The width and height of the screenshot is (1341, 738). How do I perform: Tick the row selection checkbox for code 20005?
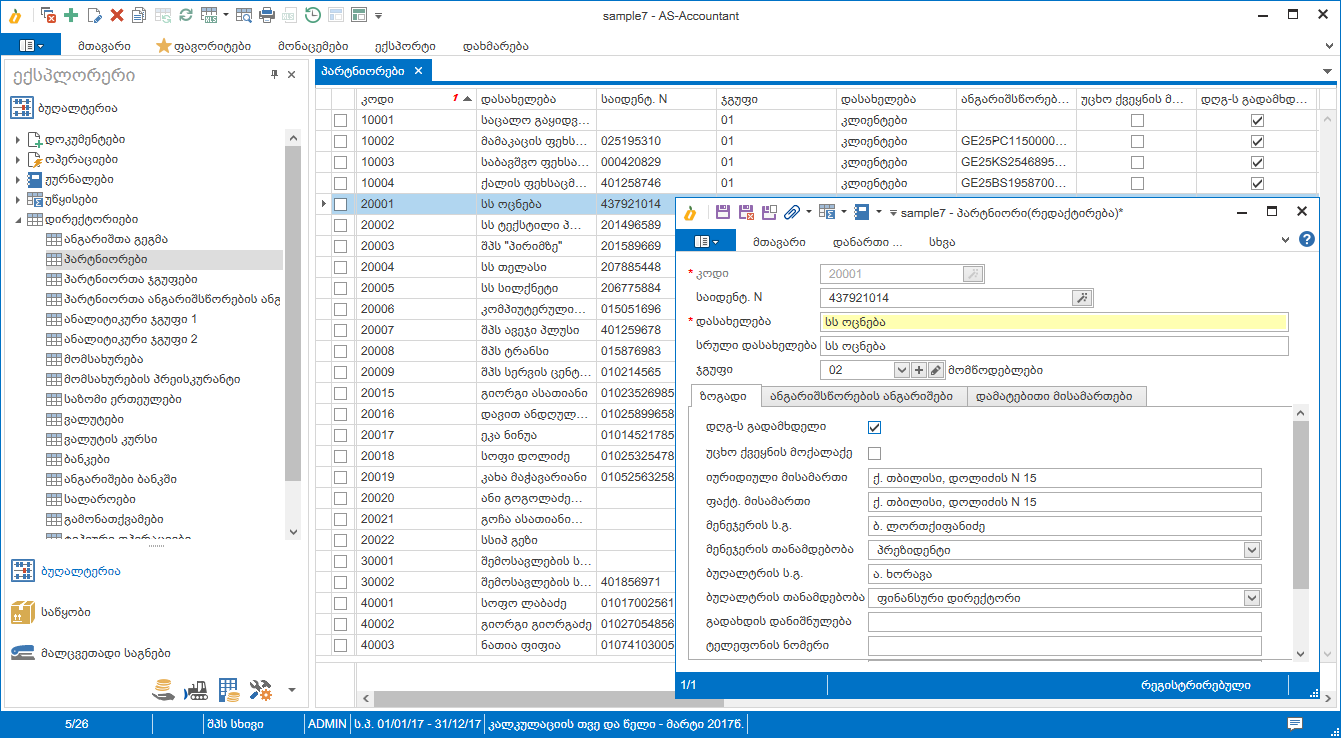click(341, 288)
